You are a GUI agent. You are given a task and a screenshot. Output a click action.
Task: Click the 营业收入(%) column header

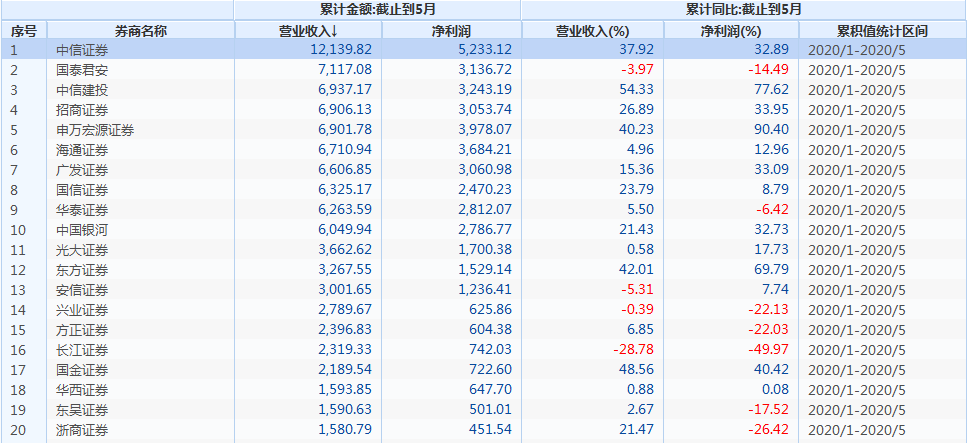click(592, 30)
